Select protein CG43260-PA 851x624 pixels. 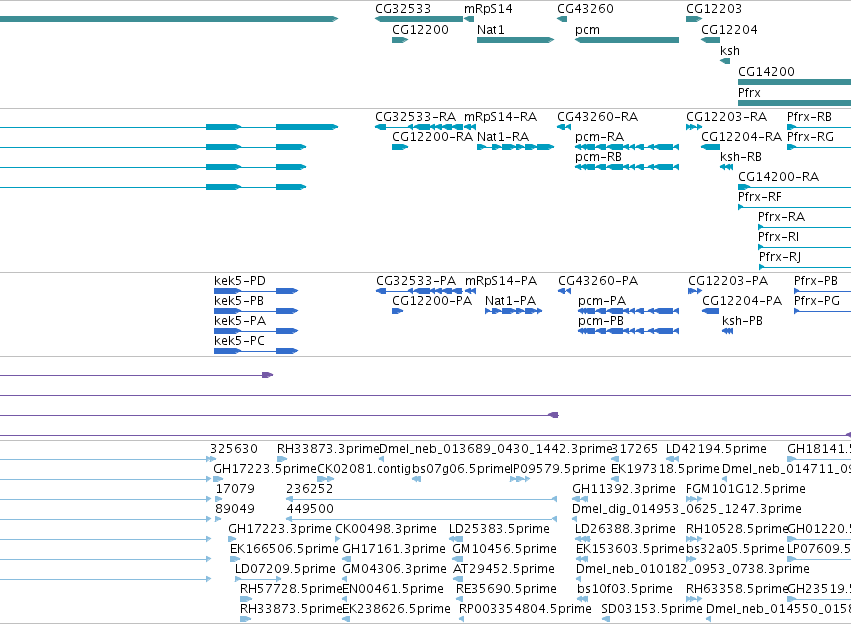(x=598, y=281)
